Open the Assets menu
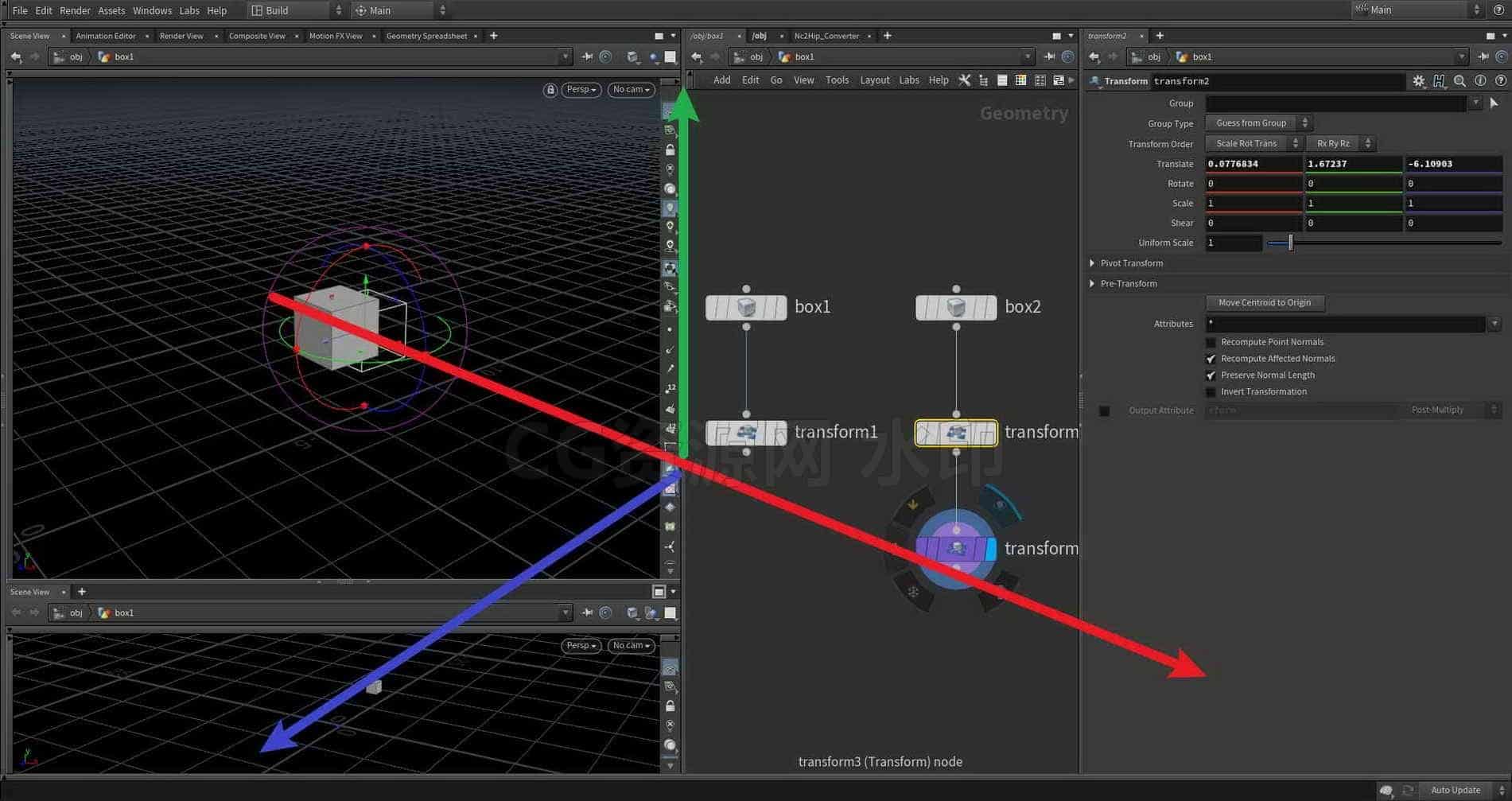The width and height of the screenshot is (1512, 801). click(111, 10)
